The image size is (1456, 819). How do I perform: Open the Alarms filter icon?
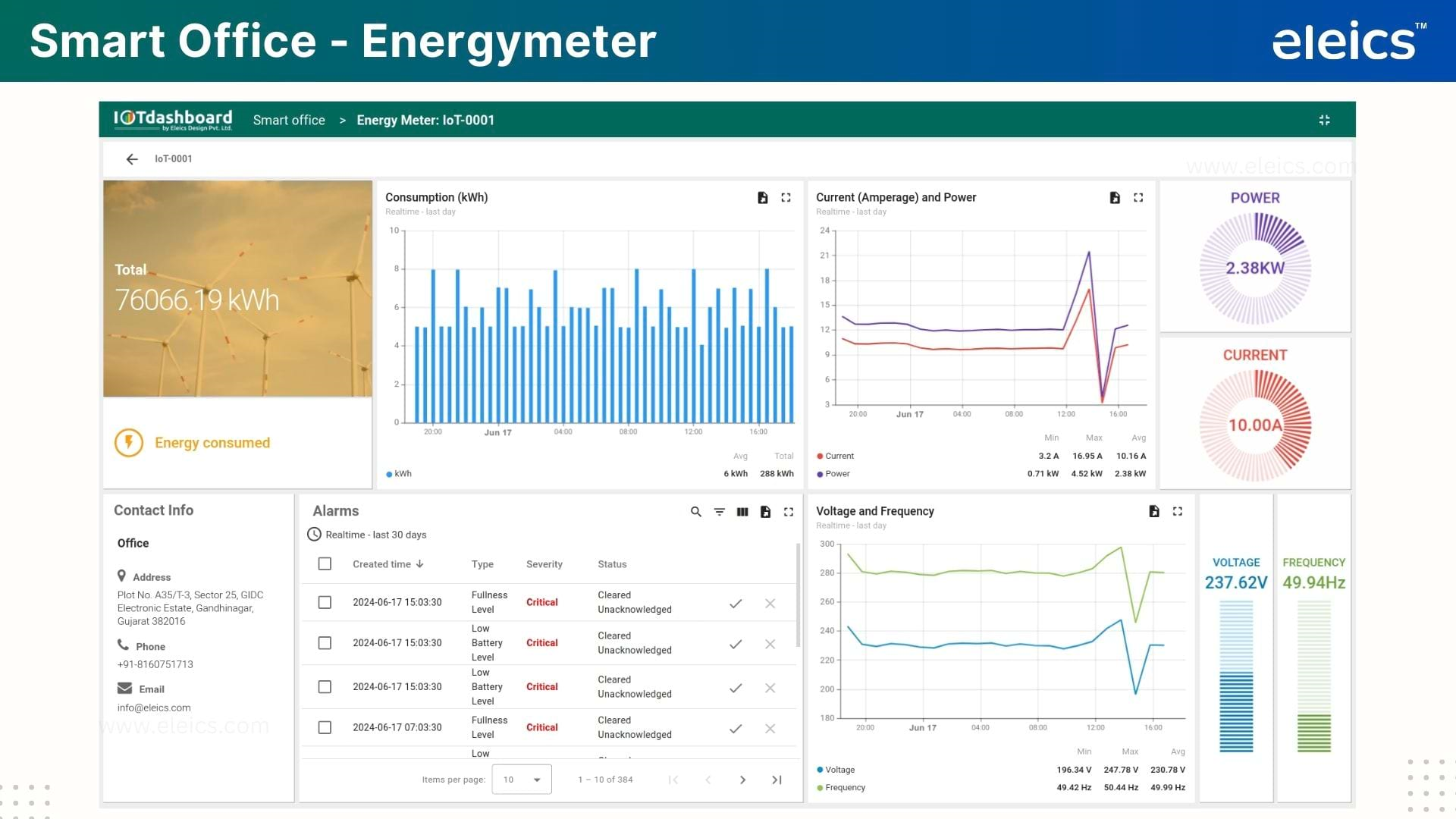pyautogui.click(x=720, y=512)
